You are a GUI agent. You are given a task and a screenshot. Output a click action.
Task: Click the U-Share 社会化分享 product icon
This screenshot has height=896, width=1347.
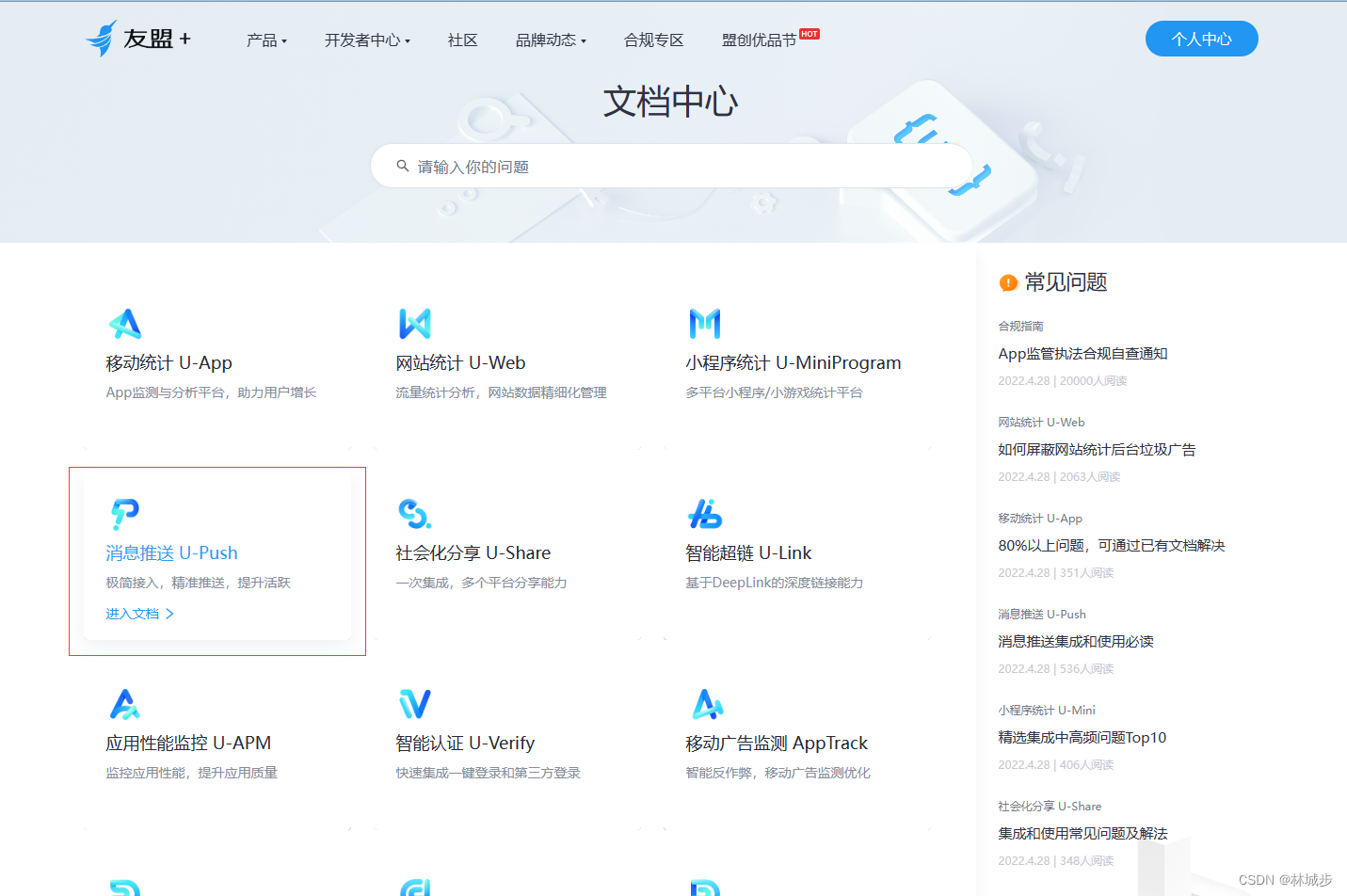(414, 514)
